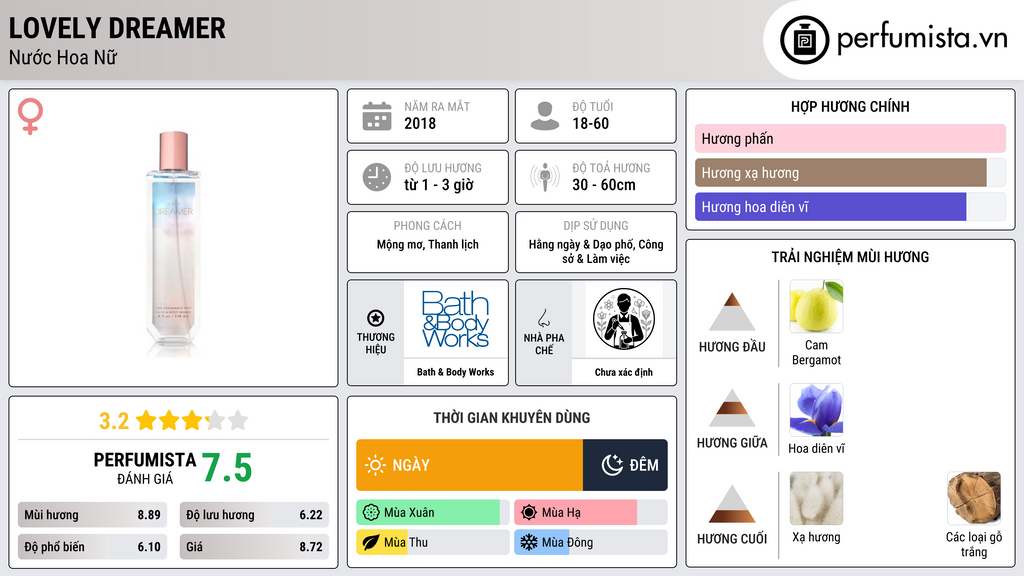
Task: Click the Mùa Đông season bar
Action: pyautogui.click(x=590, y=542)
